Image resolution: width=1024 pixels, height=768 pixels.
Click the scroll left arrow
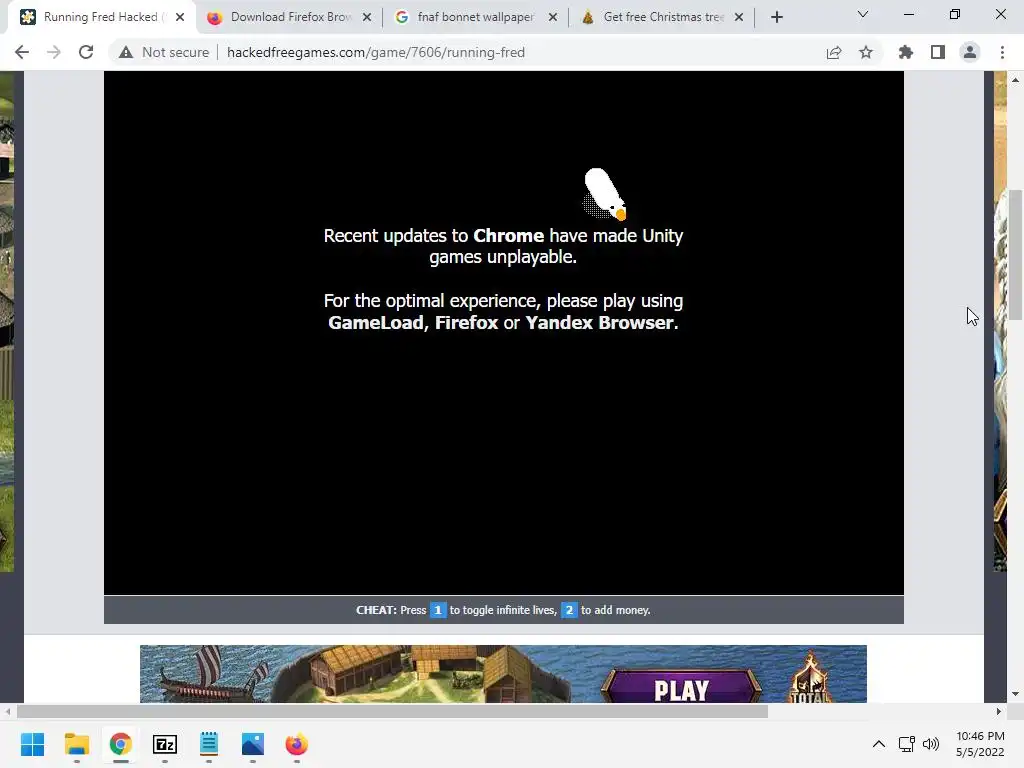[7, 711]
